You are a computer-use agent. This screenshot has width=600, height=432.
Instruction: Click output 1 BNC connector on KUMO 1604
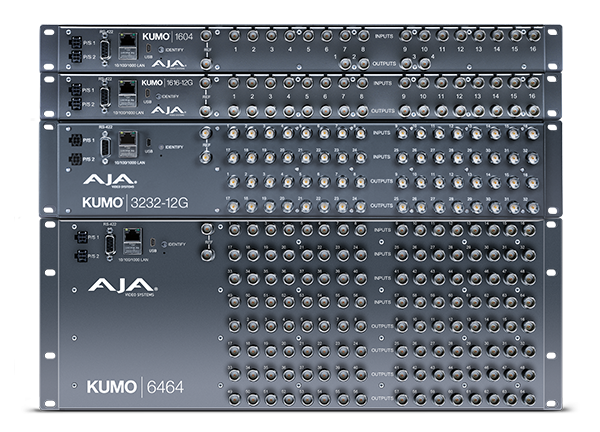click(x=345, y=64)
